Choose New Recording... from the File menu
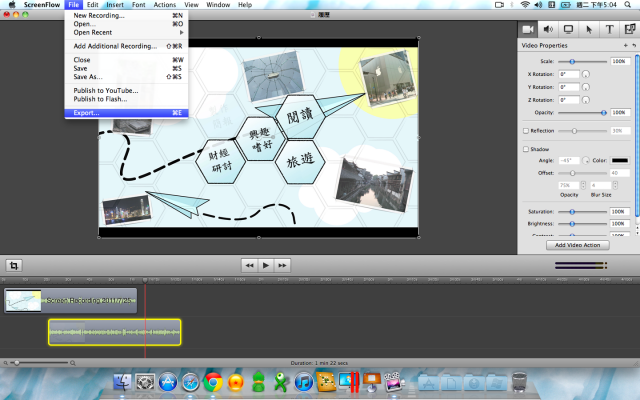The image size is (640, 400). [126, 16]
